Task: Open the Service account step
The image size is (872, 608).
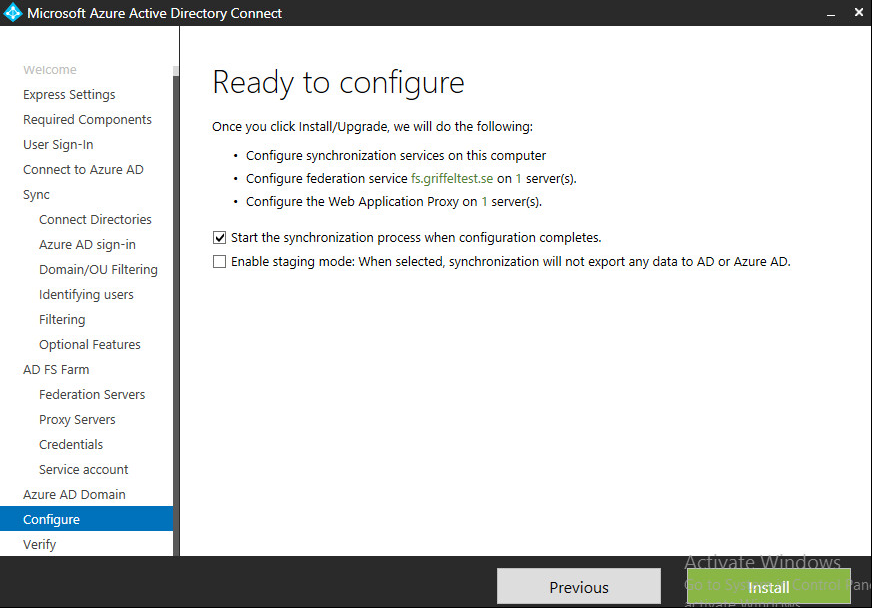Action: [83, 470]
